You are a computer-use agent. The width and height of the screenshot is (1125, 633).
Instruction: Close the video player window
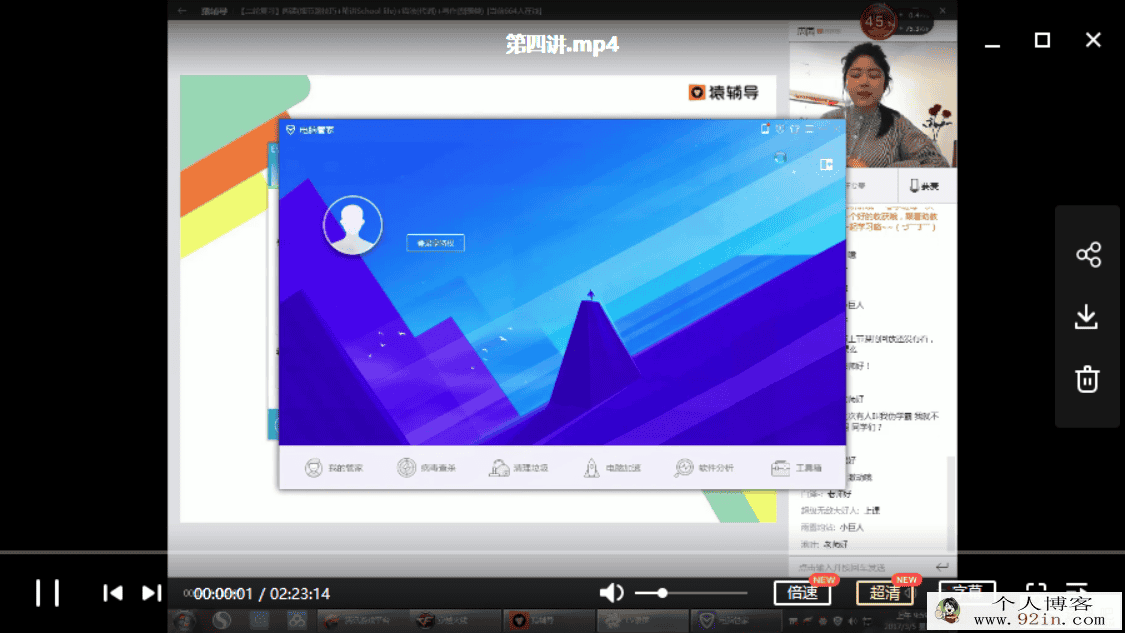click(x=1093, y=40)
